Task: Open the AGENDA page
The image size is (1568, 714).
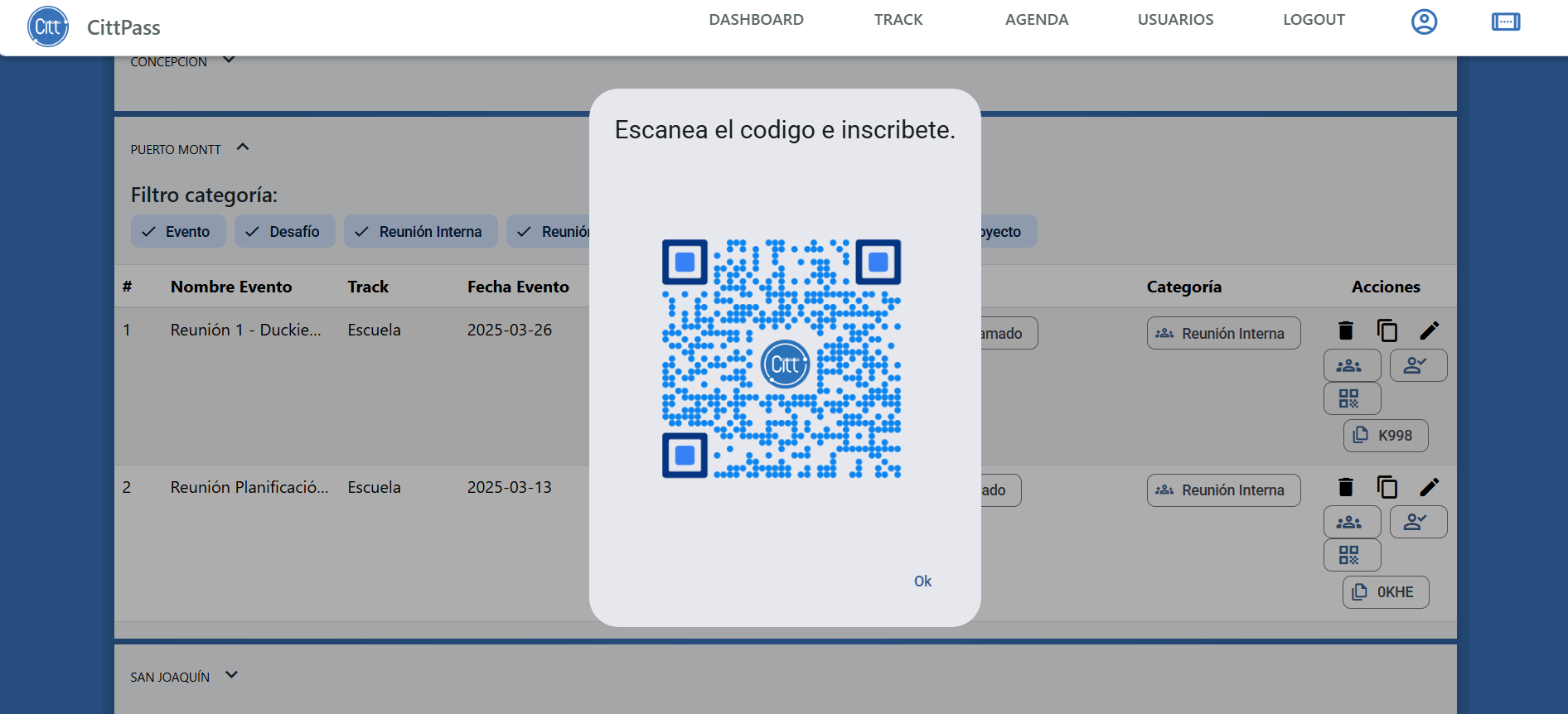Action: [x=1037, y=20]
